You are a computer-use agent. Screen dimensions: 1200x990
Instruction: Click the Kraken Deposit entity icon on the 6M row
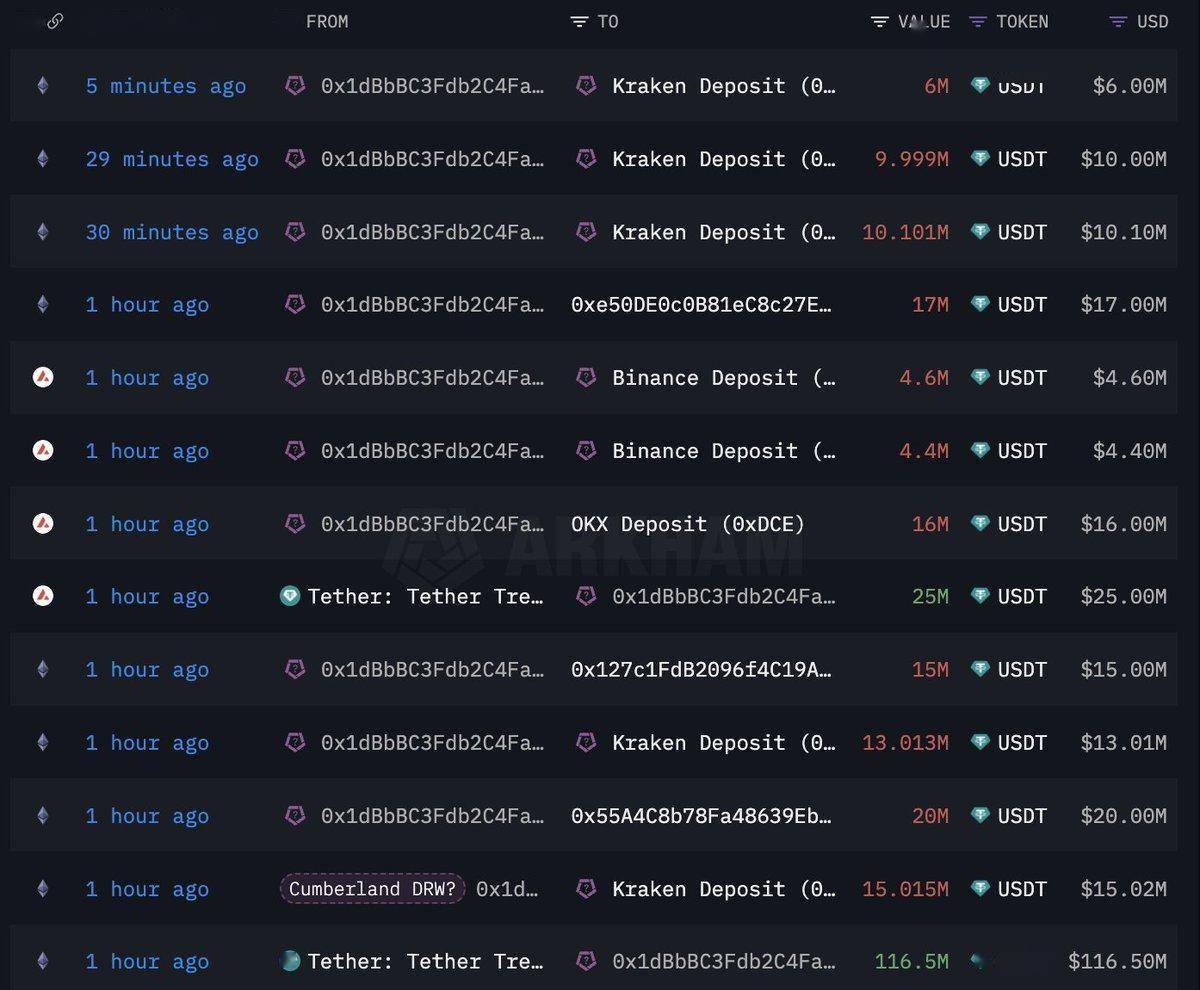[586, 86]
